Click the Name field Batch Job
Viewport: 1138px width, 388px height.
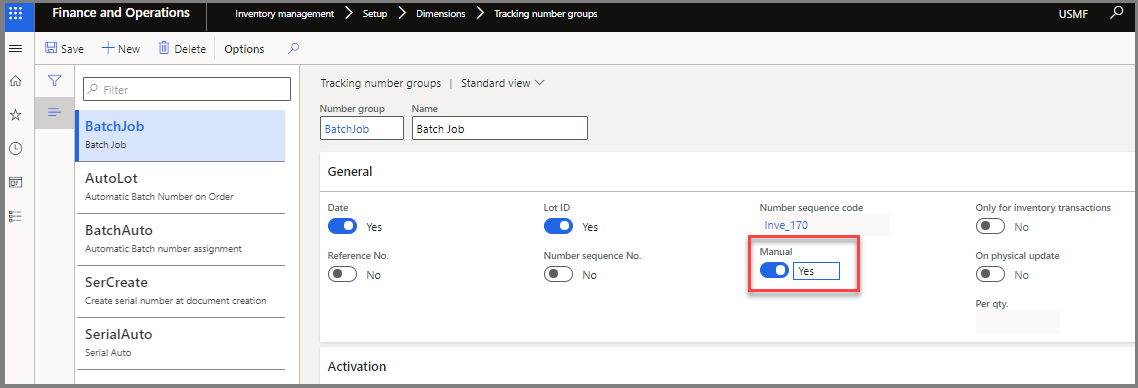pyautogui.click(x=499, y=129)
